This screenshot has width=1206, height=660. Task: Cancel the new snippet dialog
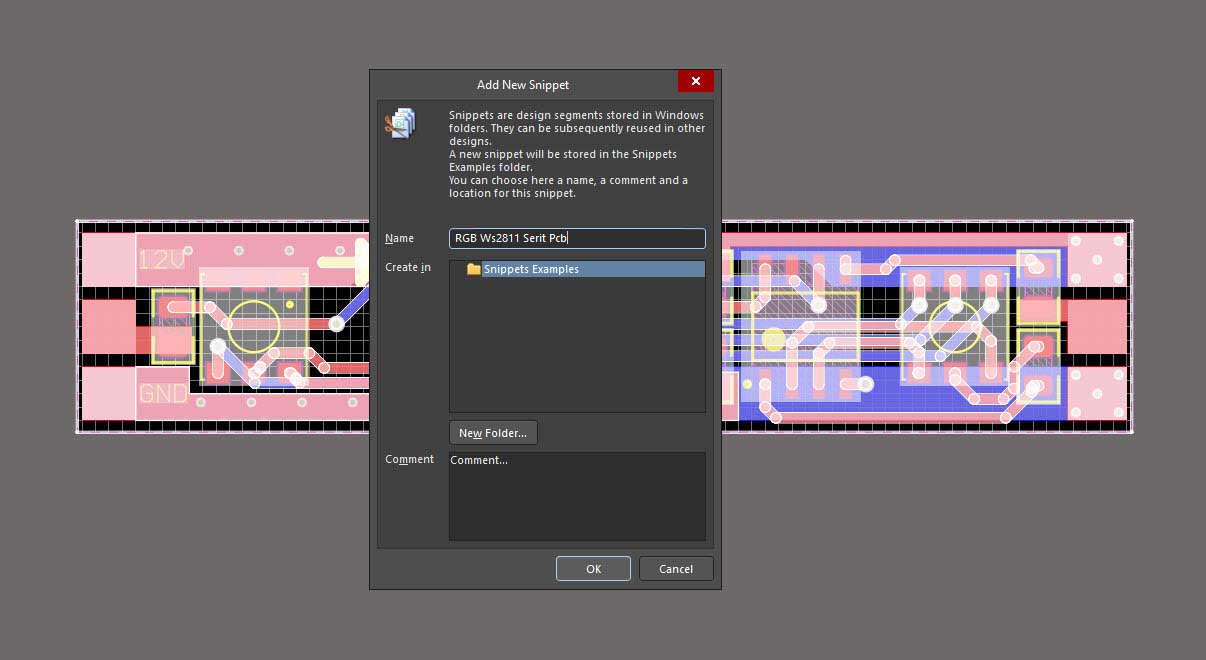[x=676, y=569]
